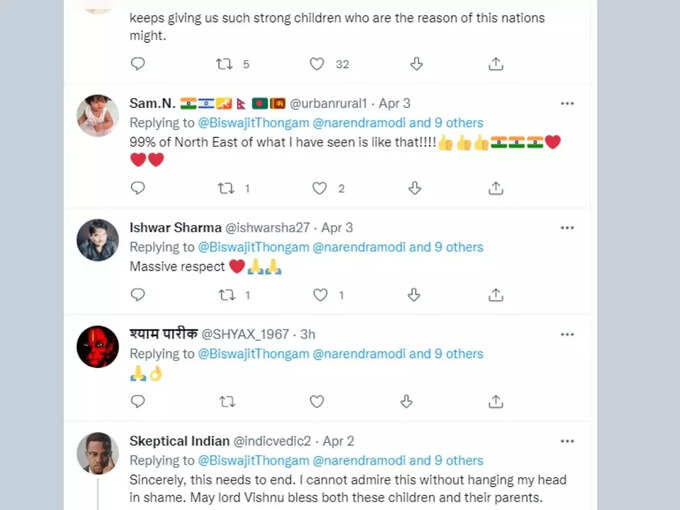View the red SHYAX_1967 avatar
680x510 pixels.
click(x=98, y=347)
